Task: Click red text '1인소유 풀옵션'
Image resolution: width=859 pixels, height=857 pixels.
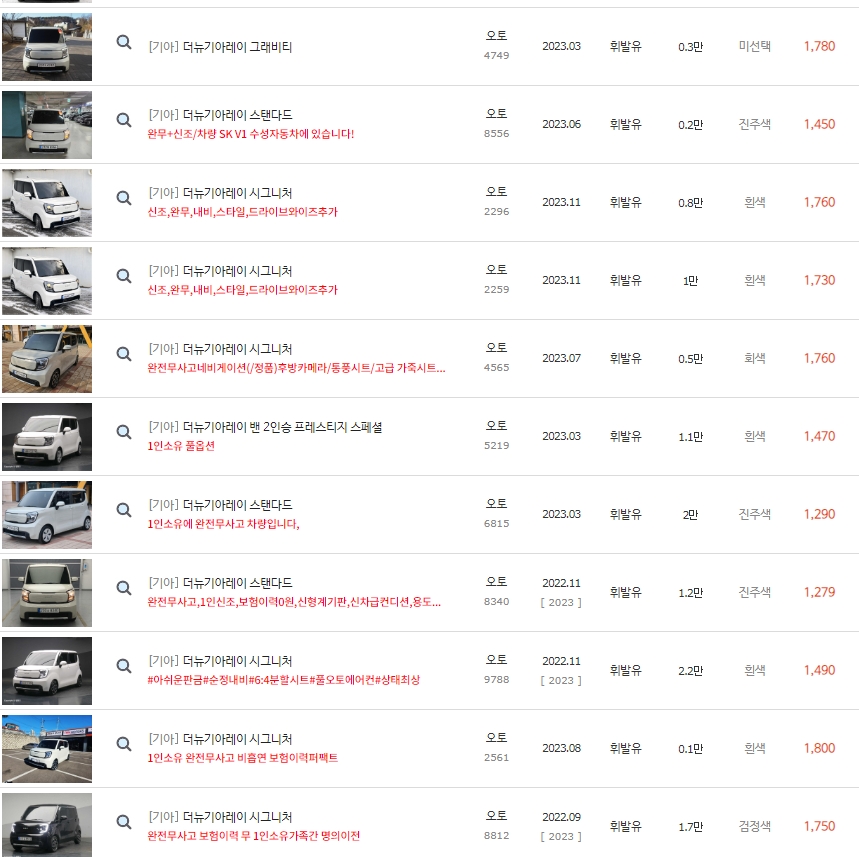Action: (181, 445)
